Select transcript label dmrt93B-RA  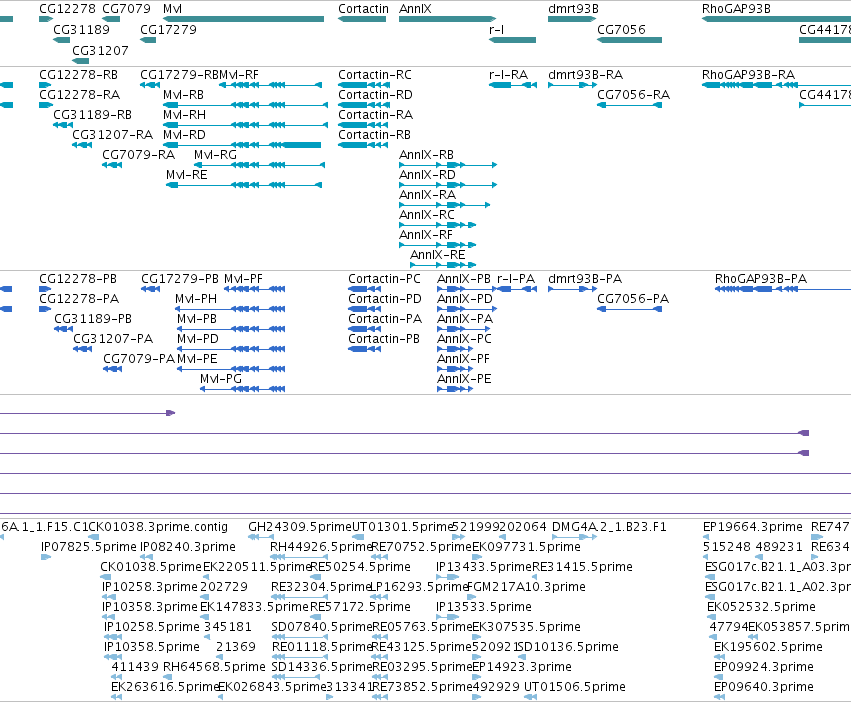pyautogui.click(x=586, y=74)
